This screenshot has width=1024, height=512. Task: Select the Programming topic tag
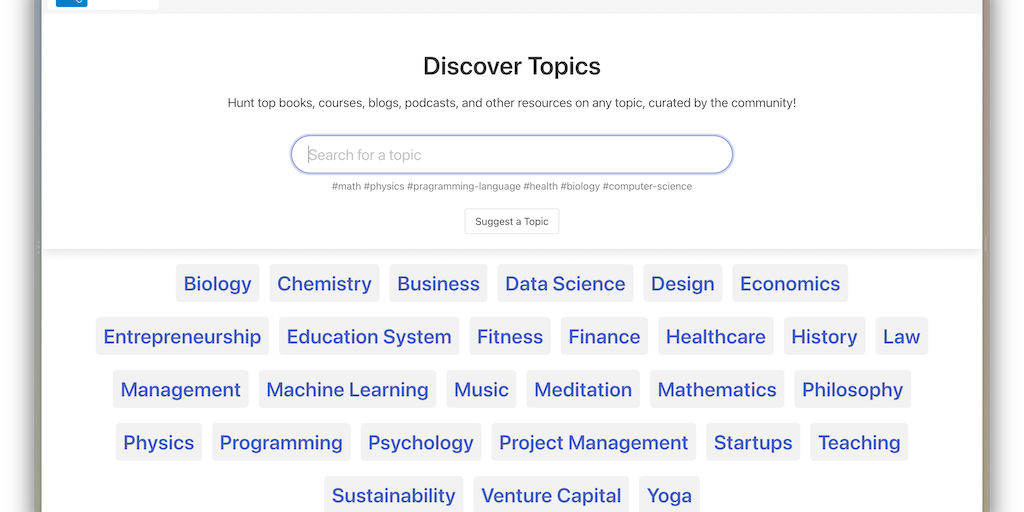point(281,443)
